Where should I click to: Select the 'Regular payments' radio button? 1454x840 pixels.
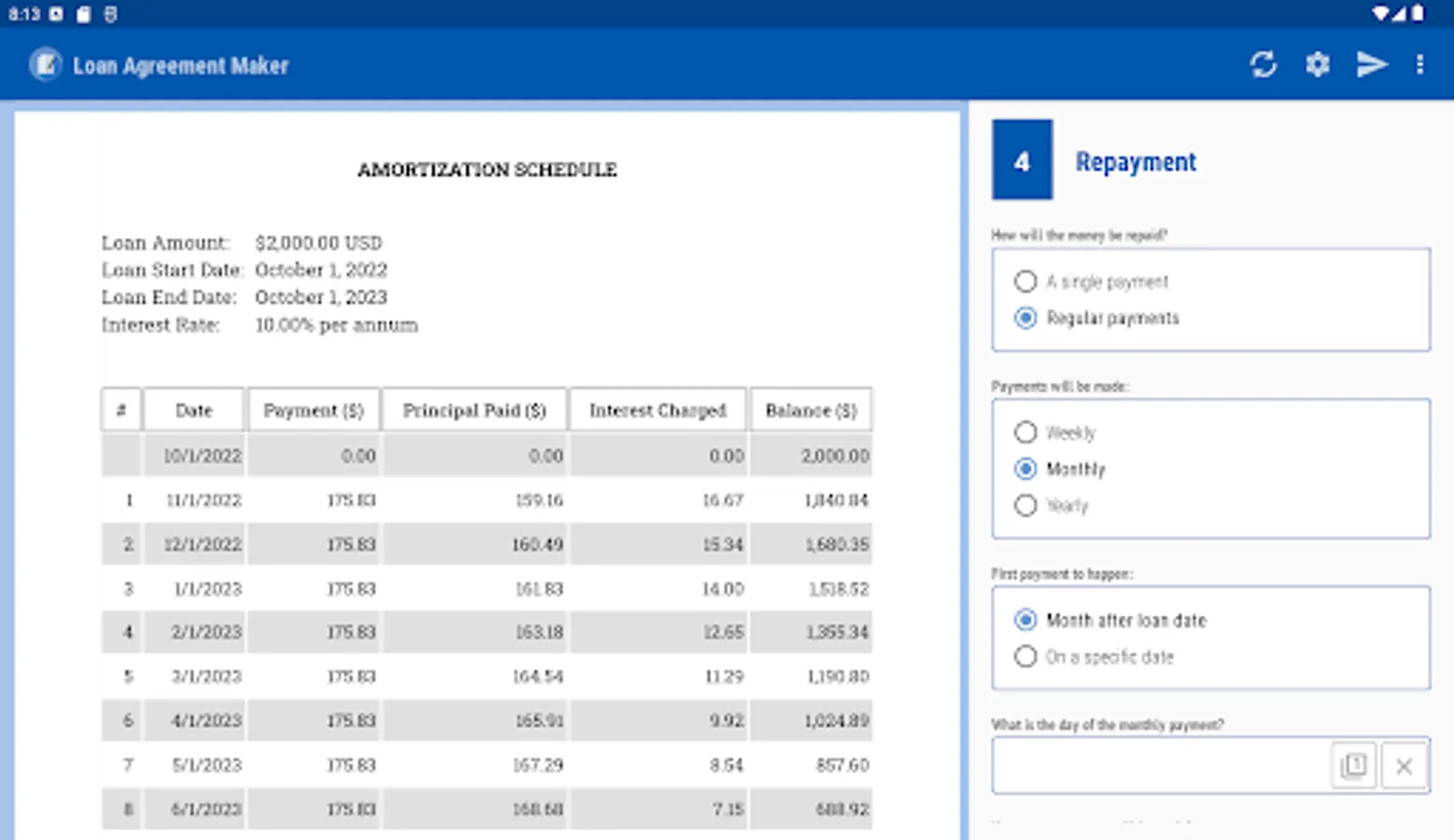[x=1025, y=318]
